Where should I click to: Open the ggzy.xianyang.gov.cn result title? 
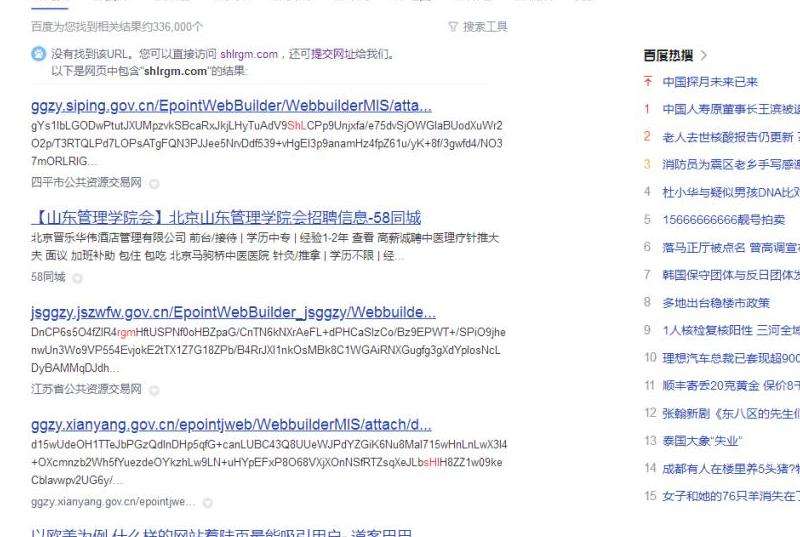[x=231, y=425]
